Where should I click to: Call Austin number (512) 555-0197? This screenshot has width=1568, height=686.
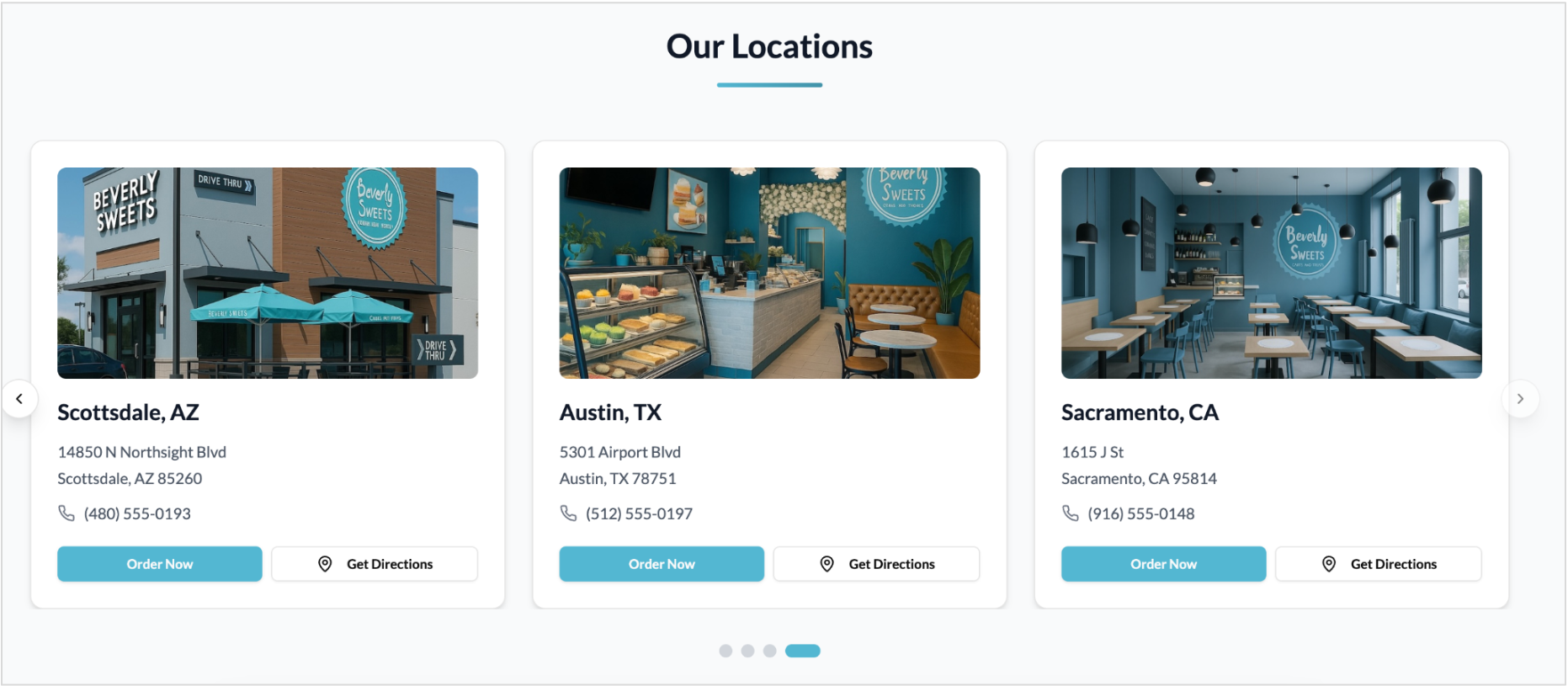point(639,513)
